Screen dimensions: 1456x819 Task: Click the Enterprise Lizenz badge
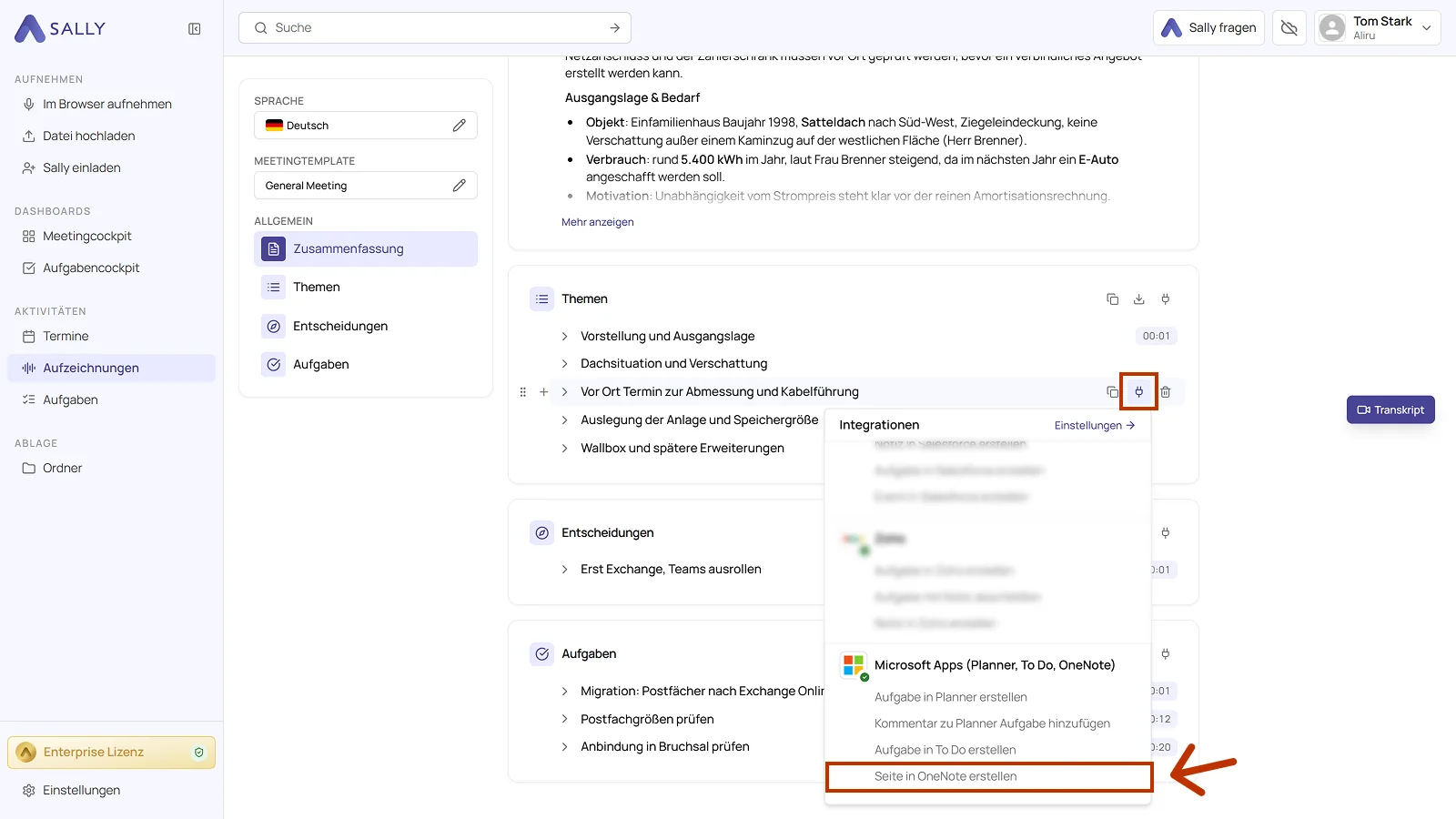(111, 753)
